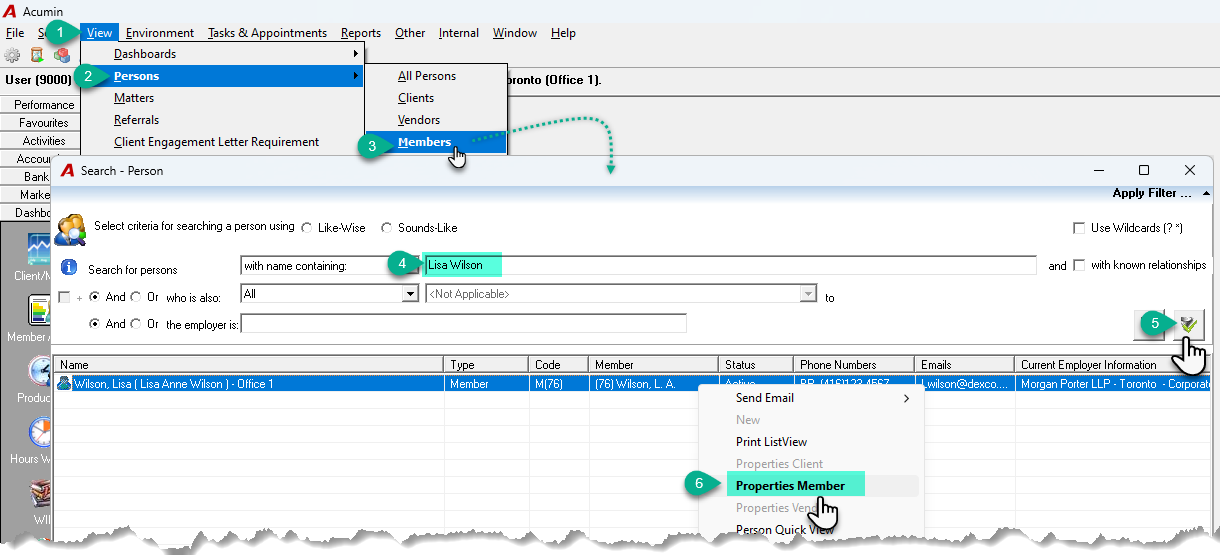The height and width of the screenshot is (555, 1220).
Task: Click the hourglass timer toolbar icon
Action: tap(37, 55)
